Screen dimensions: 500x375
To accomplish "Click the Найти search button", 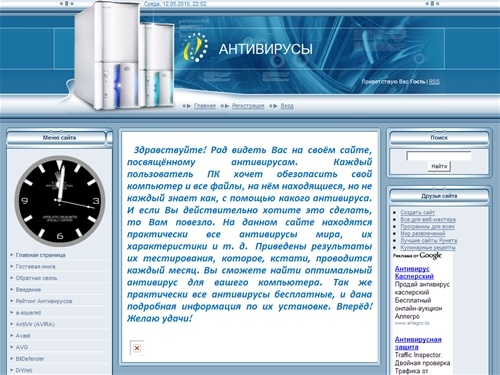I will (439, 166).
